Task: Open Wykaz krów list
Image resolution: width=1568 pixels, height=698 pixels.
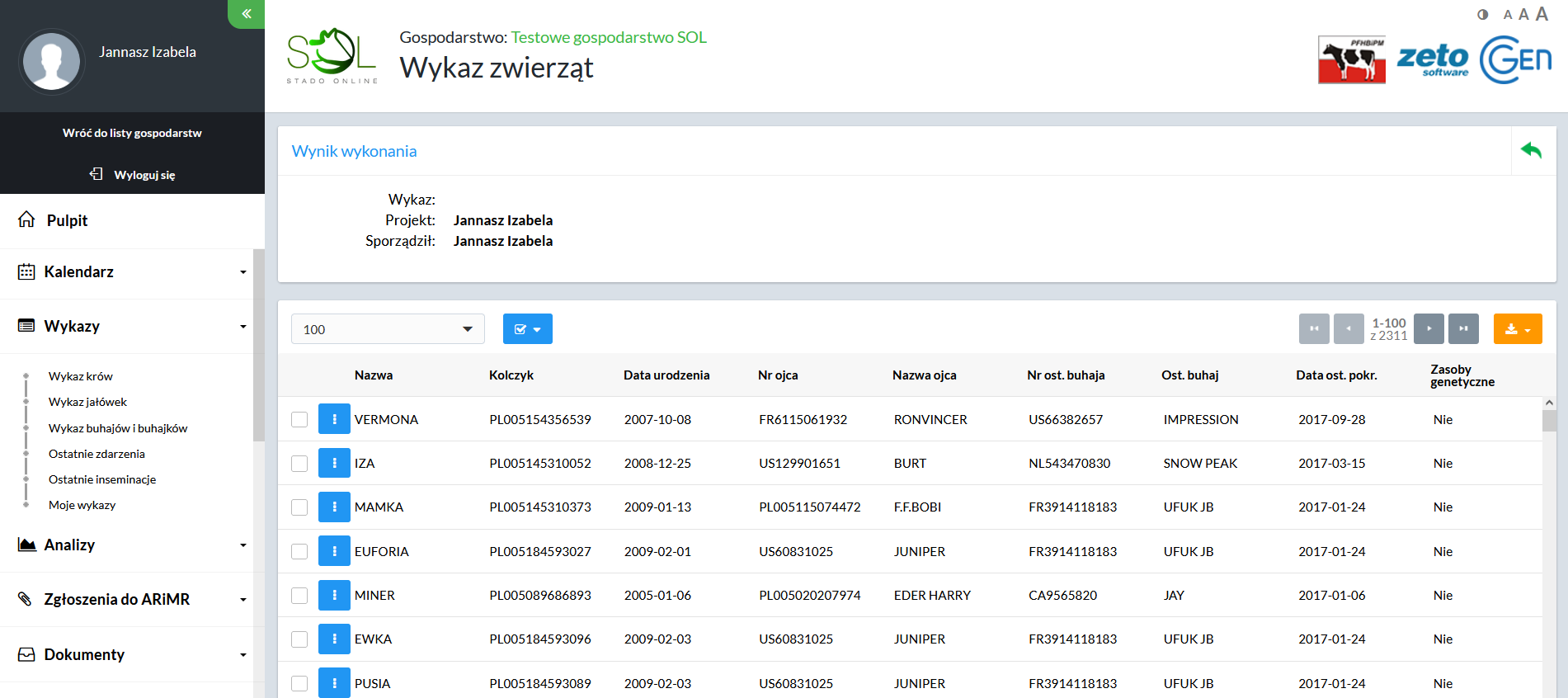Action: tap(81, 376)
